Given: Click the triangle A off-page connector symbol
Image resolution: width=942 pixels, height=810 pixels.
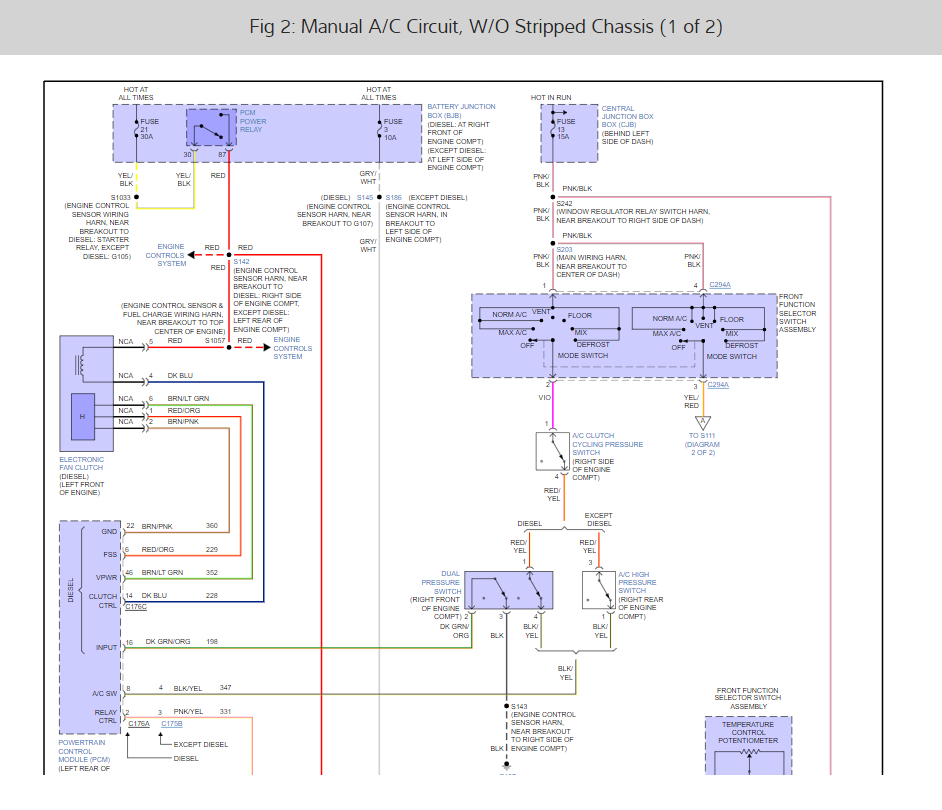Looking at the screenshot, I should [703, 422].
